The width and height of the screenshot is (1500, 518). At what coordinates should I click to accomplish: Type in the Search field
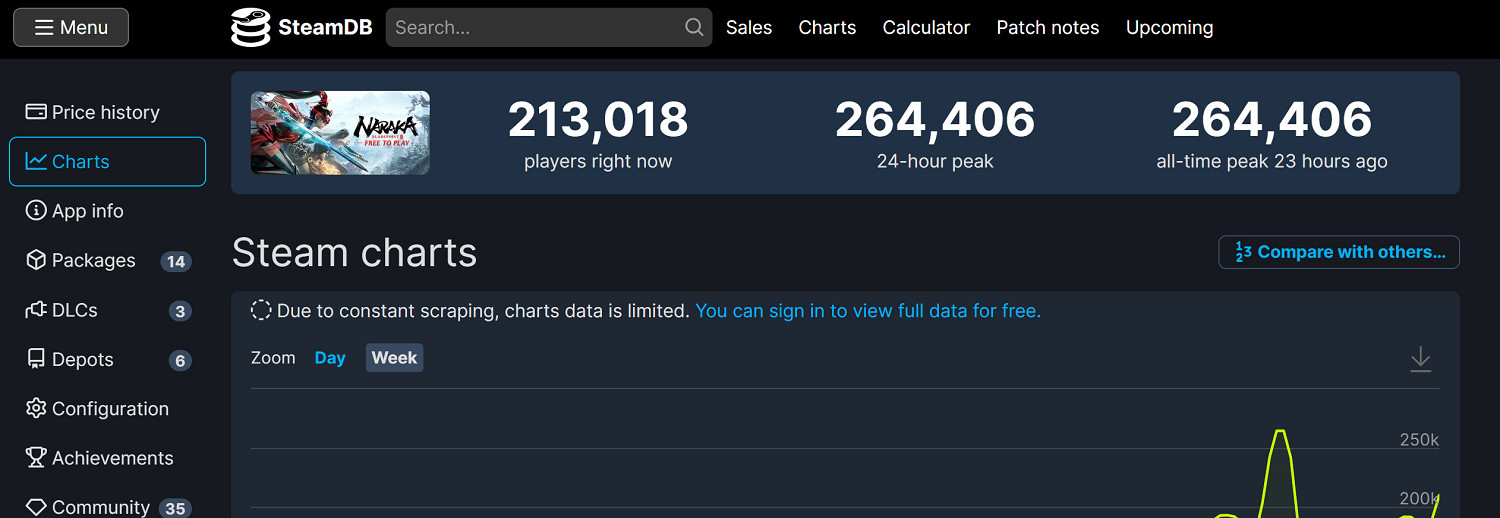coord(535,28)
